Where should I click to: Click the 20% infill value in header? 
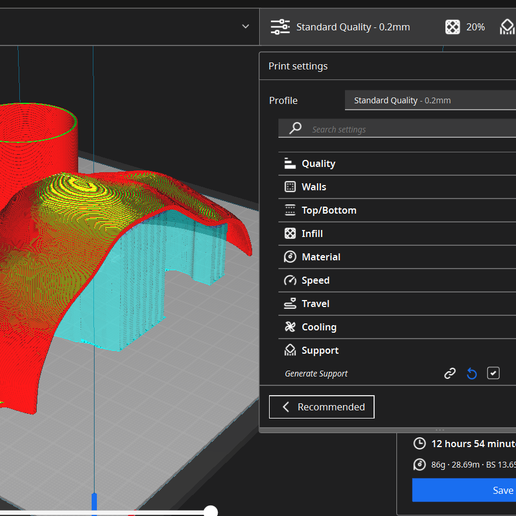[x=475, y=27]
